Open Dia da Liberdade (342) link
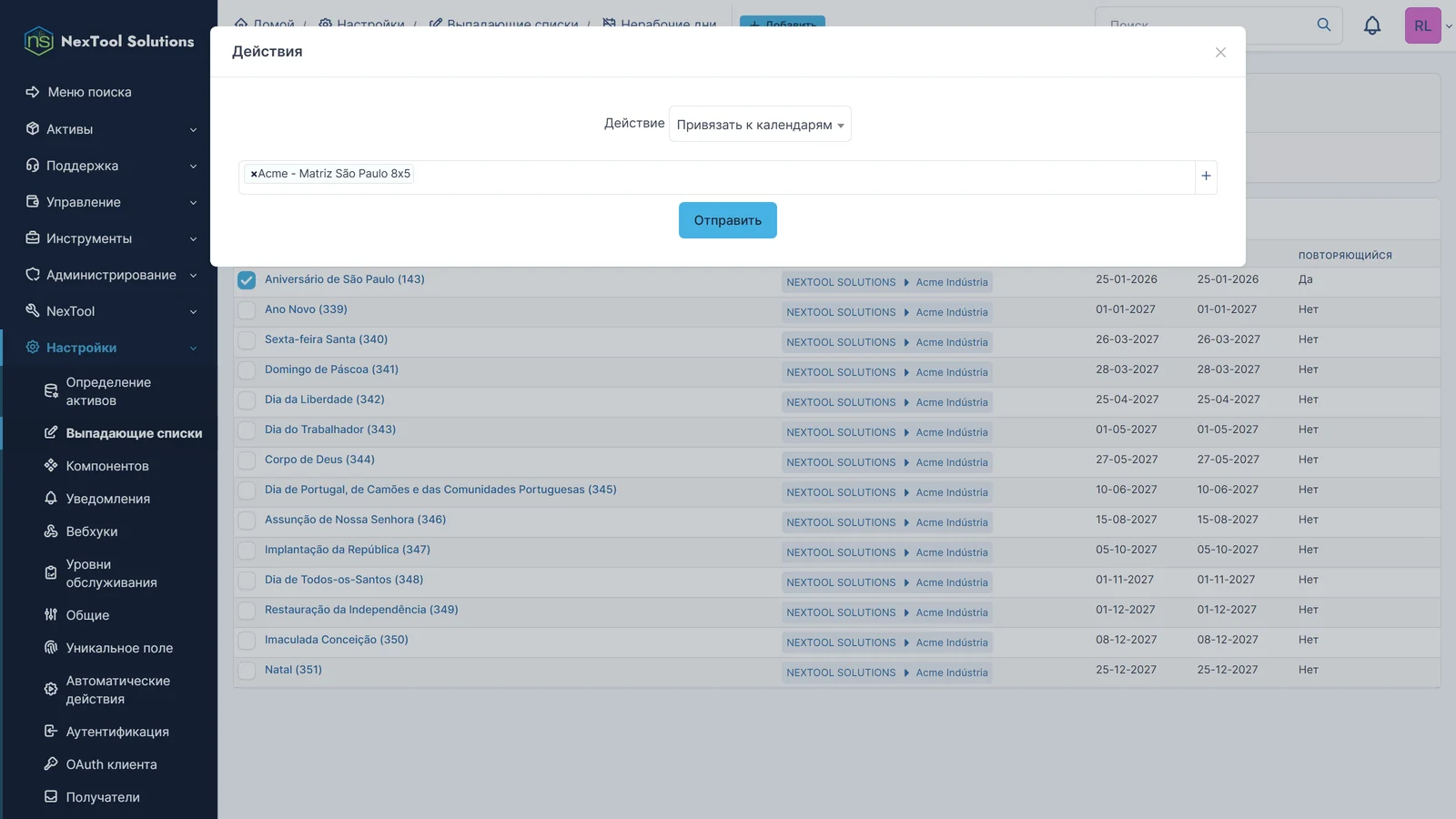1456x819 pixels. pos(325,399)
